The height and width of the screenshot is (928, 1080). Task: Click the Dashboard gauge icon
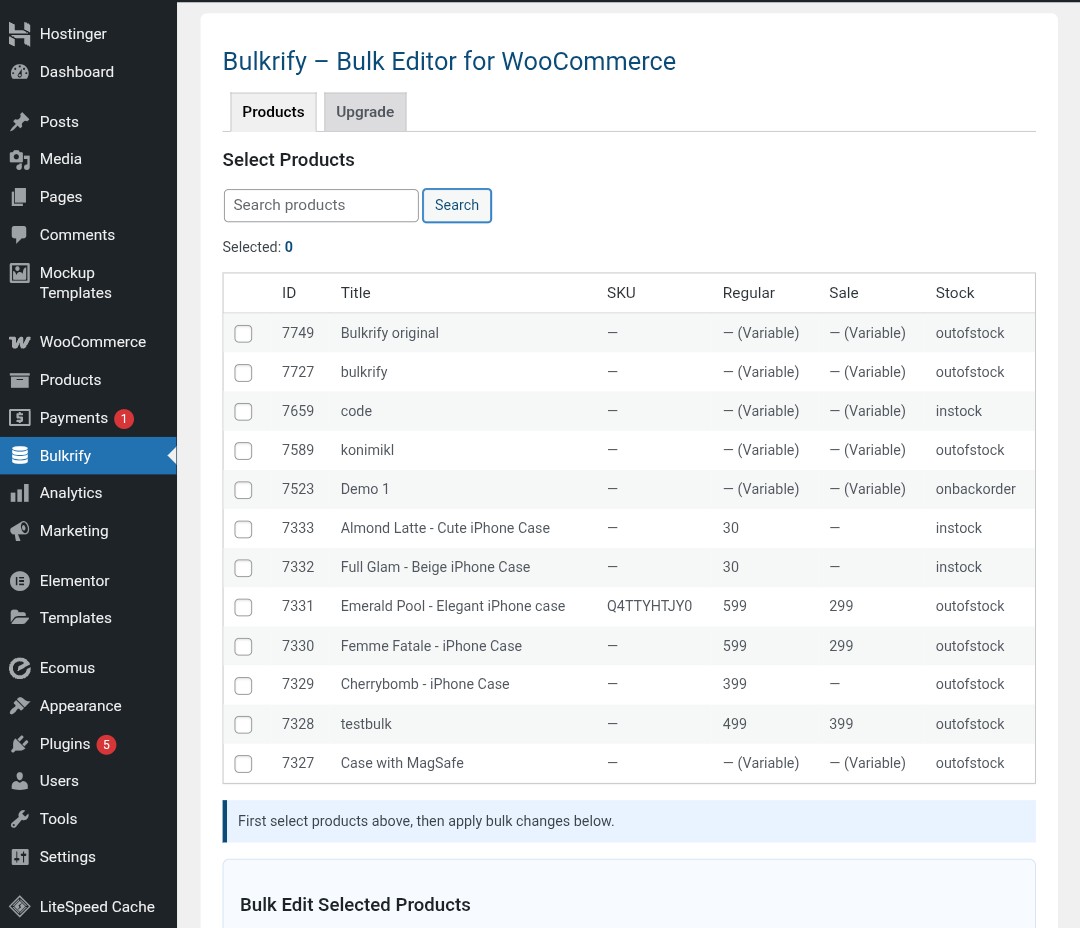[19, 72]
